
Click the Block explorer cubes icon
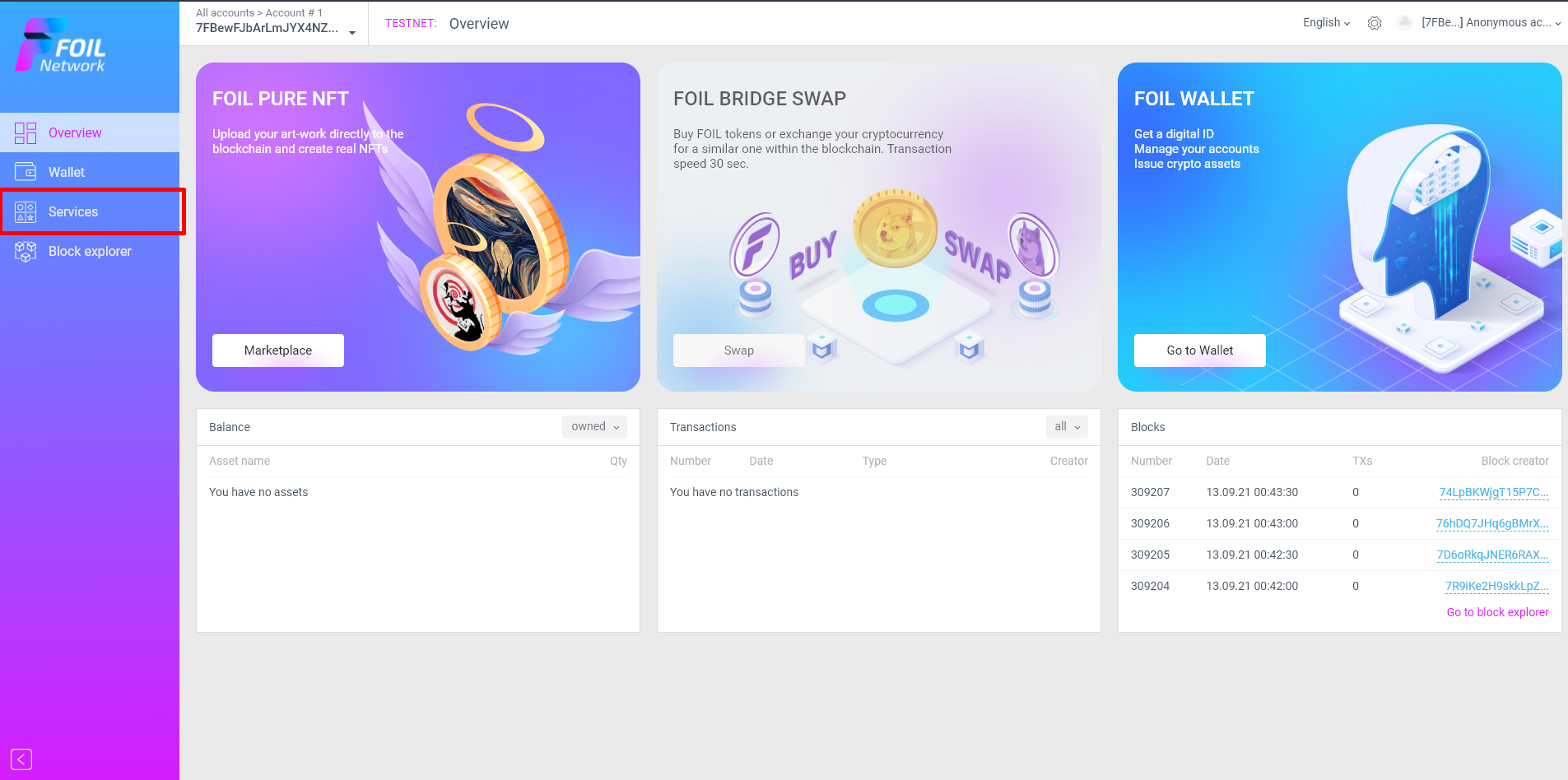(26, 251)
